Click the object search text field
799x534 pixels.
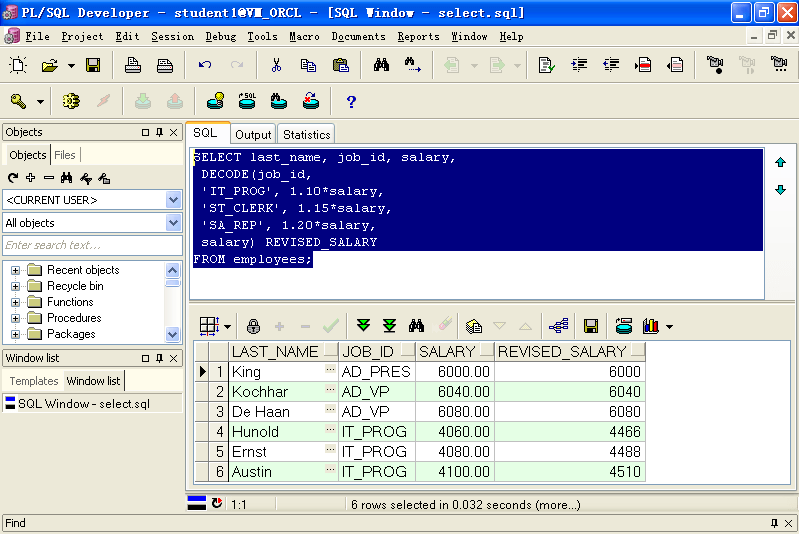point(92,245)
